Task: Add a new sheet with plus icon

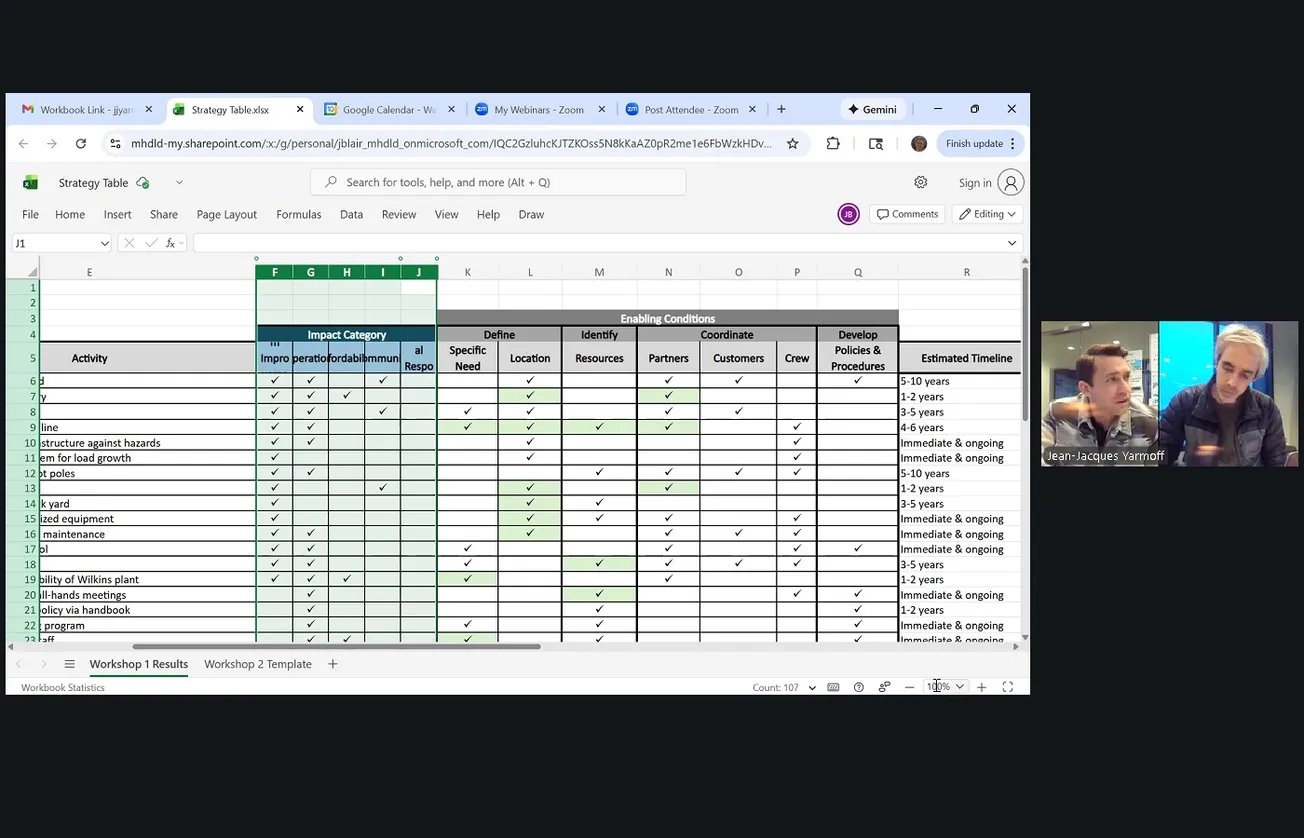Action: 333,664
